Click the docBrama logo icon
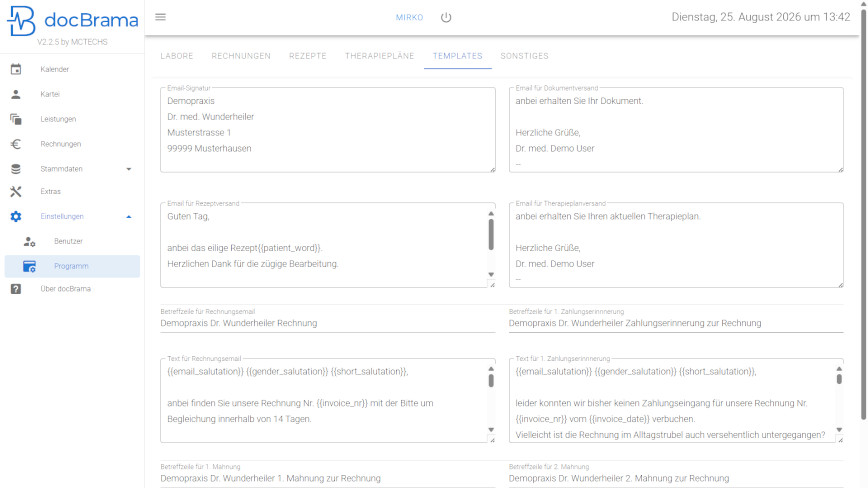868x488 pixels. tap(21, 21)
